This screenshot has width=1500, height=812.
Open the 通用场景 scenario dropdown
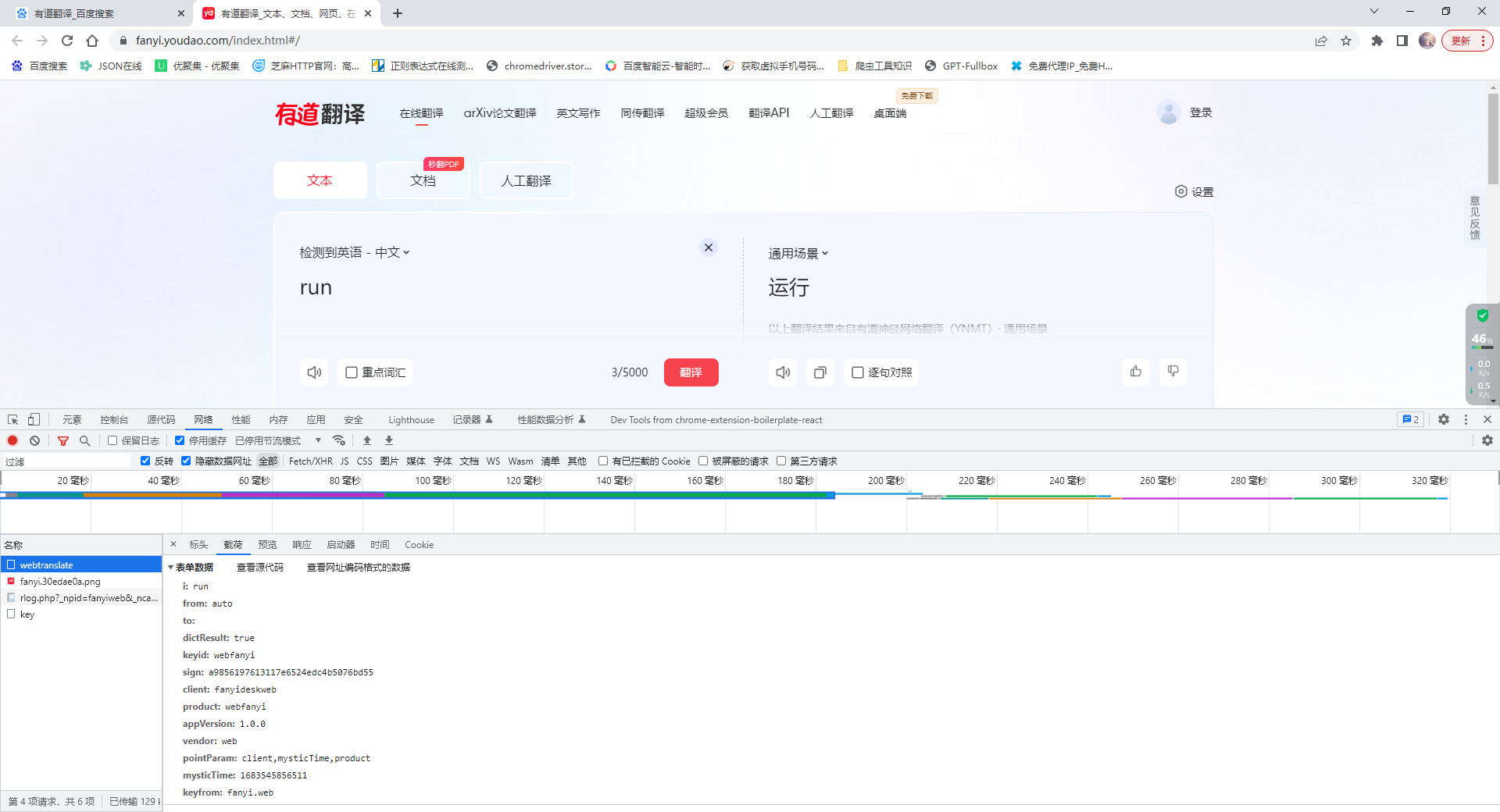(x=798, y=253)
